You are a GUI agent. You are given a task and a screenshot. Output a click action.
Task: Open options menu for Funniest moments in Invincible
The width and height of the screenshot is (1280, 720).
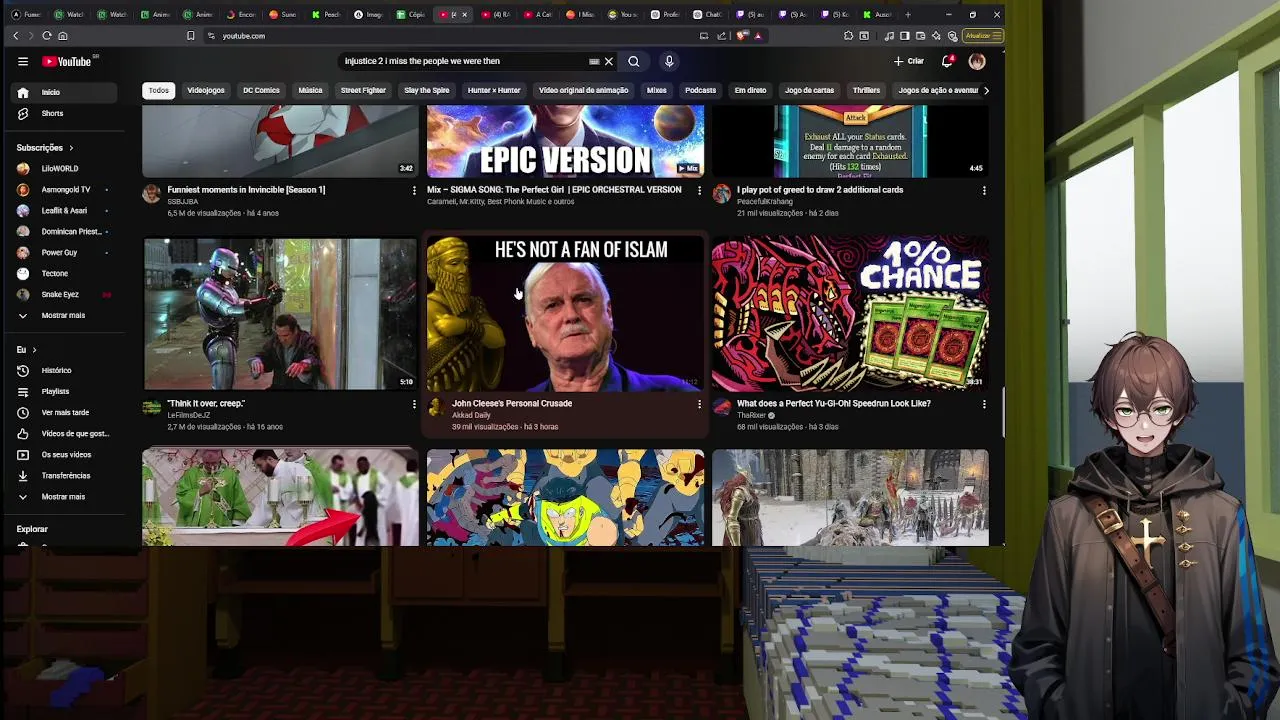tap(414, 190)
